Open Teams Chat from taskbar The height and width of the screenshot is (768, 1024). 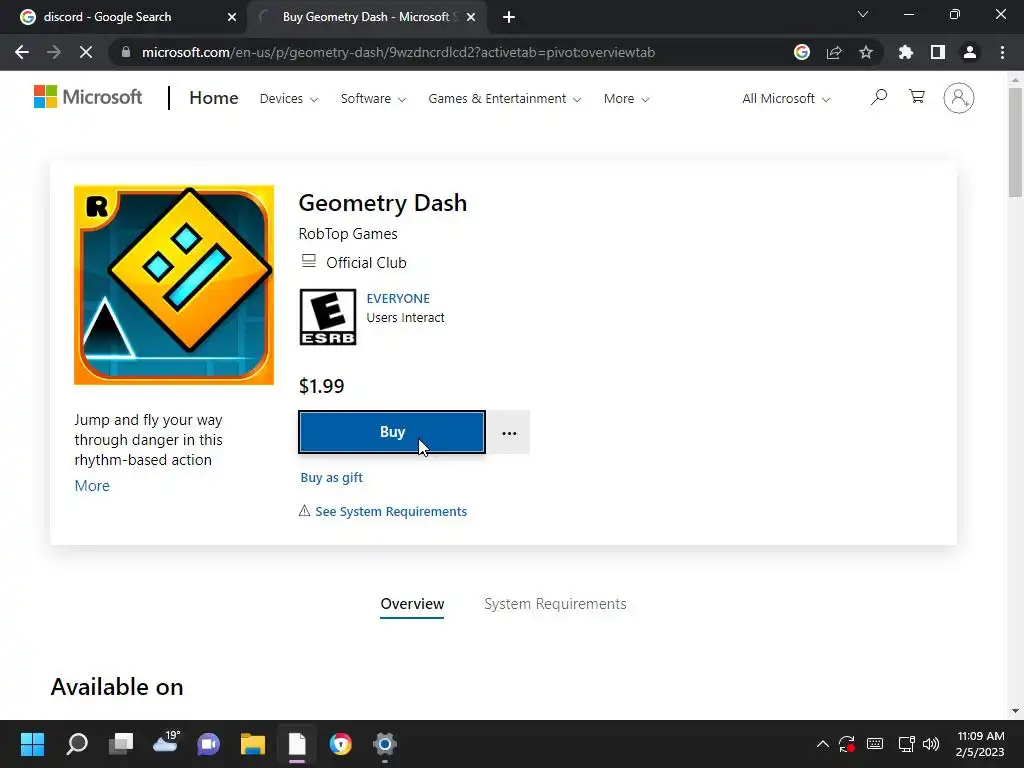(x=209, y=744)
